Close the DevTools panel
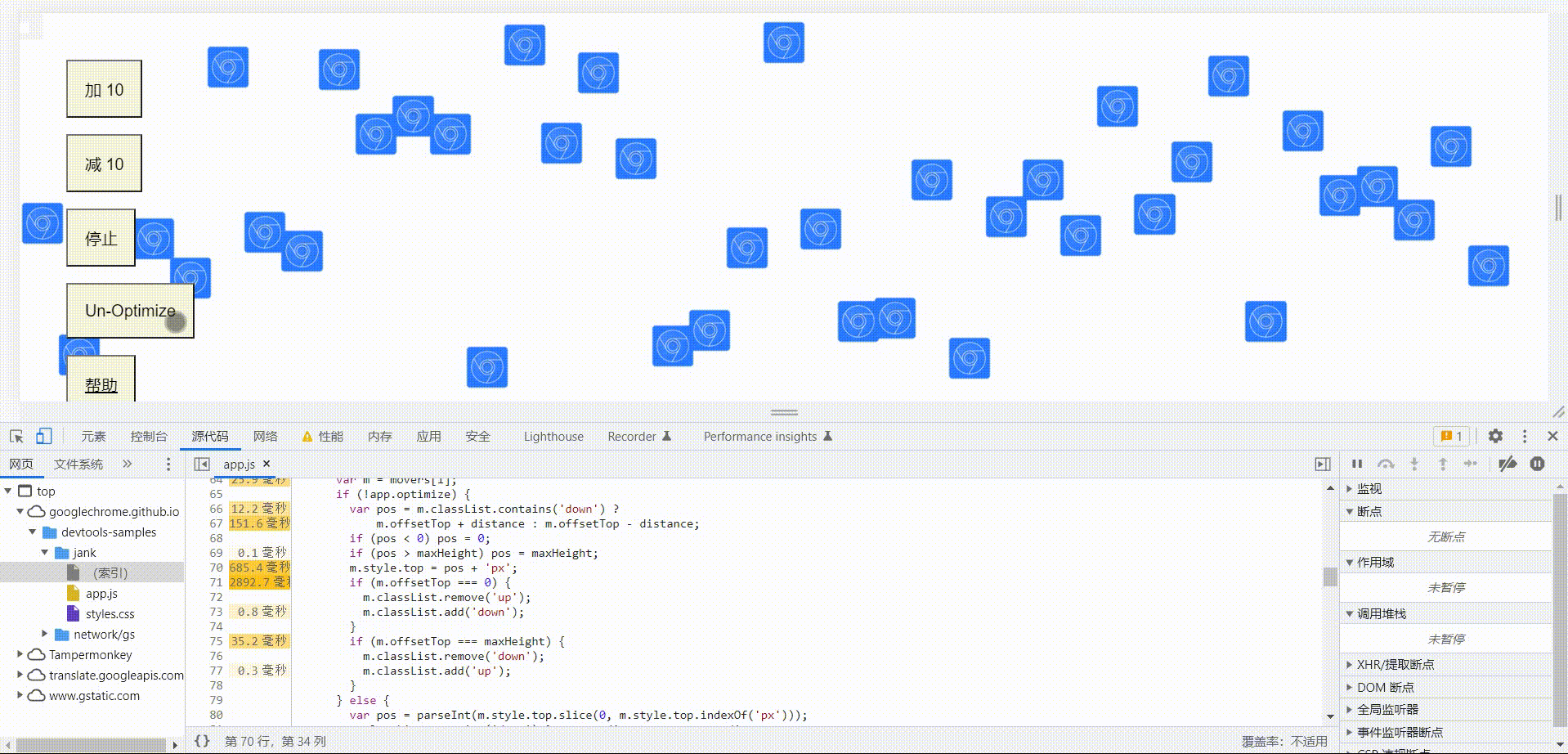The height and width of the screenshot is (754, 1568). point(1552,437)
